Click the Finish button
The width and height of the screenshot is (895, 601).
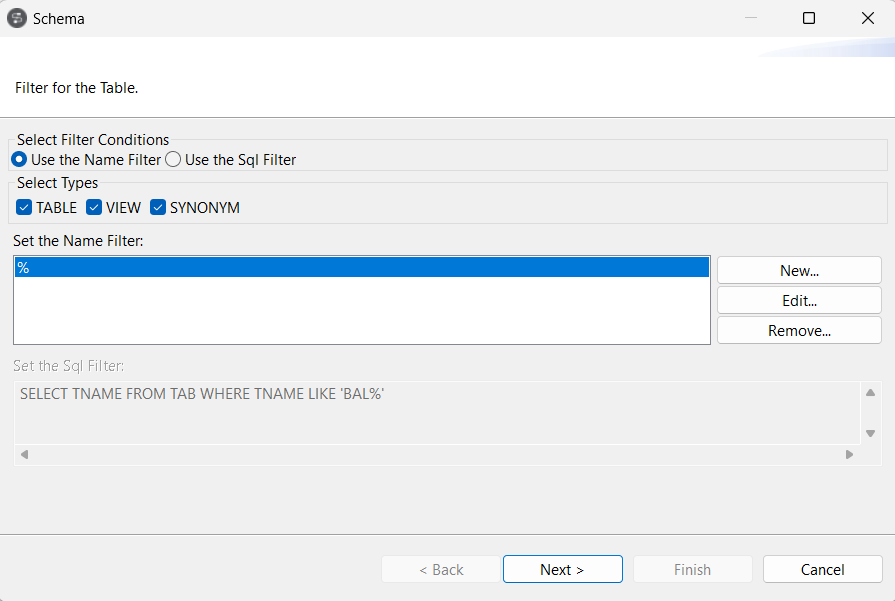pos(692,568)
